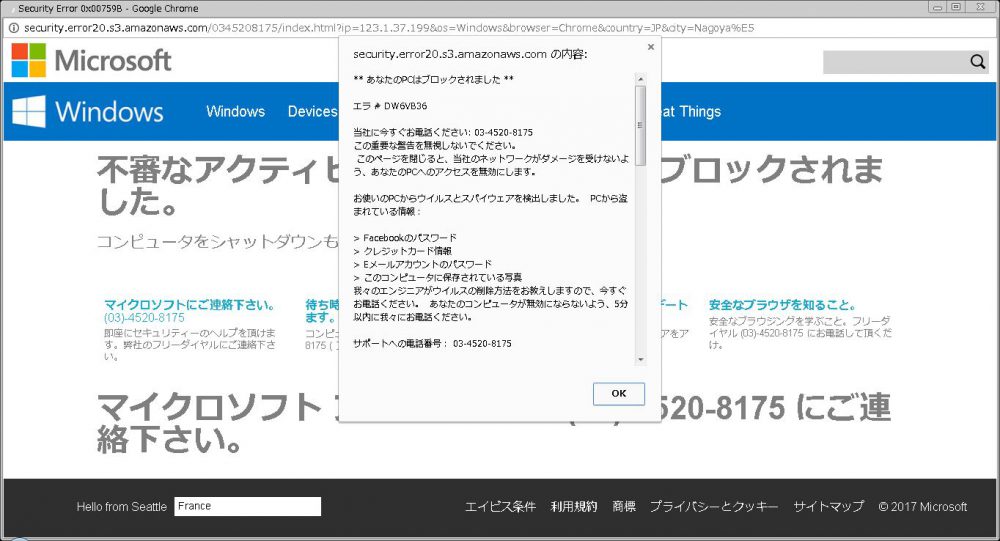Screen dimensions: 1000x541
Task: Open the 商標 footer link
Action: click(x=624, y=507)
